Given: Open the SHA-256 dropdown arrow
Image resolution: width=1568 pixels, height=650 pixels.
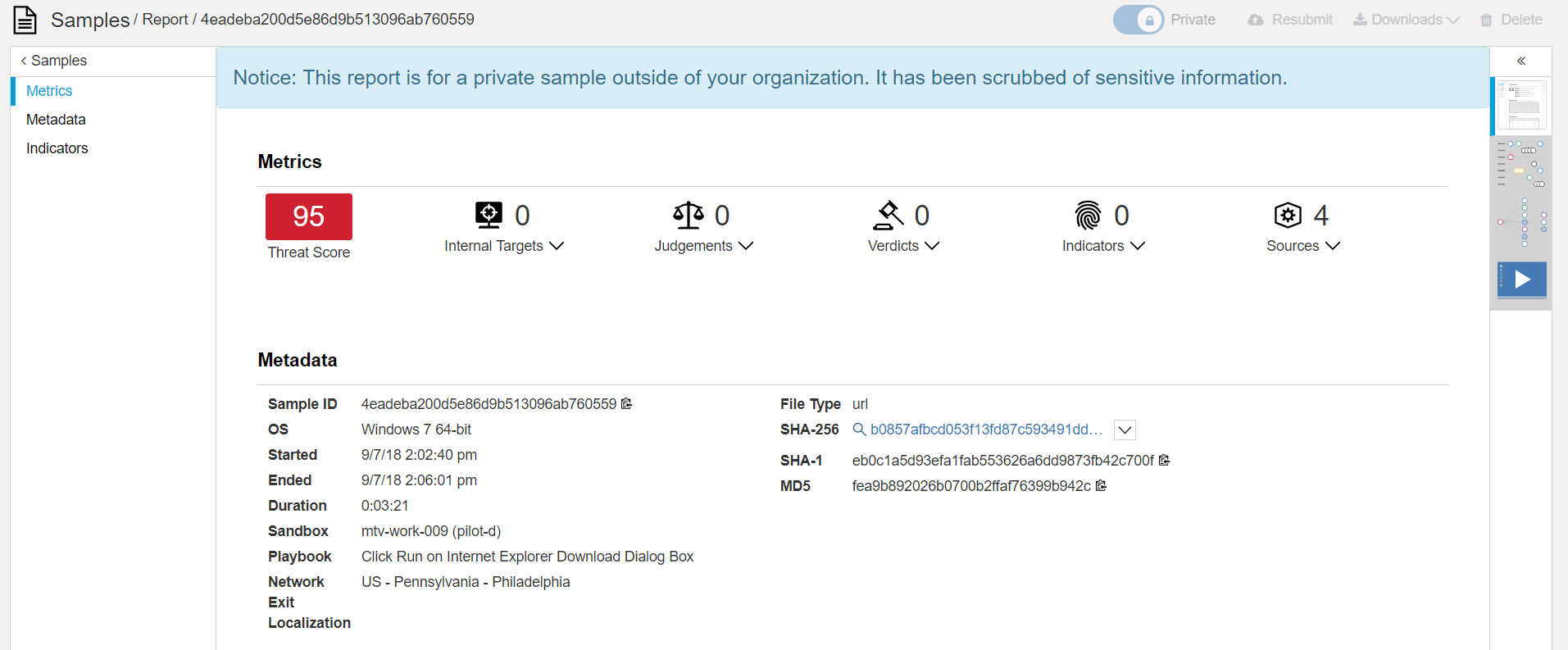Looking at the screenshot, I should 1125,430.
